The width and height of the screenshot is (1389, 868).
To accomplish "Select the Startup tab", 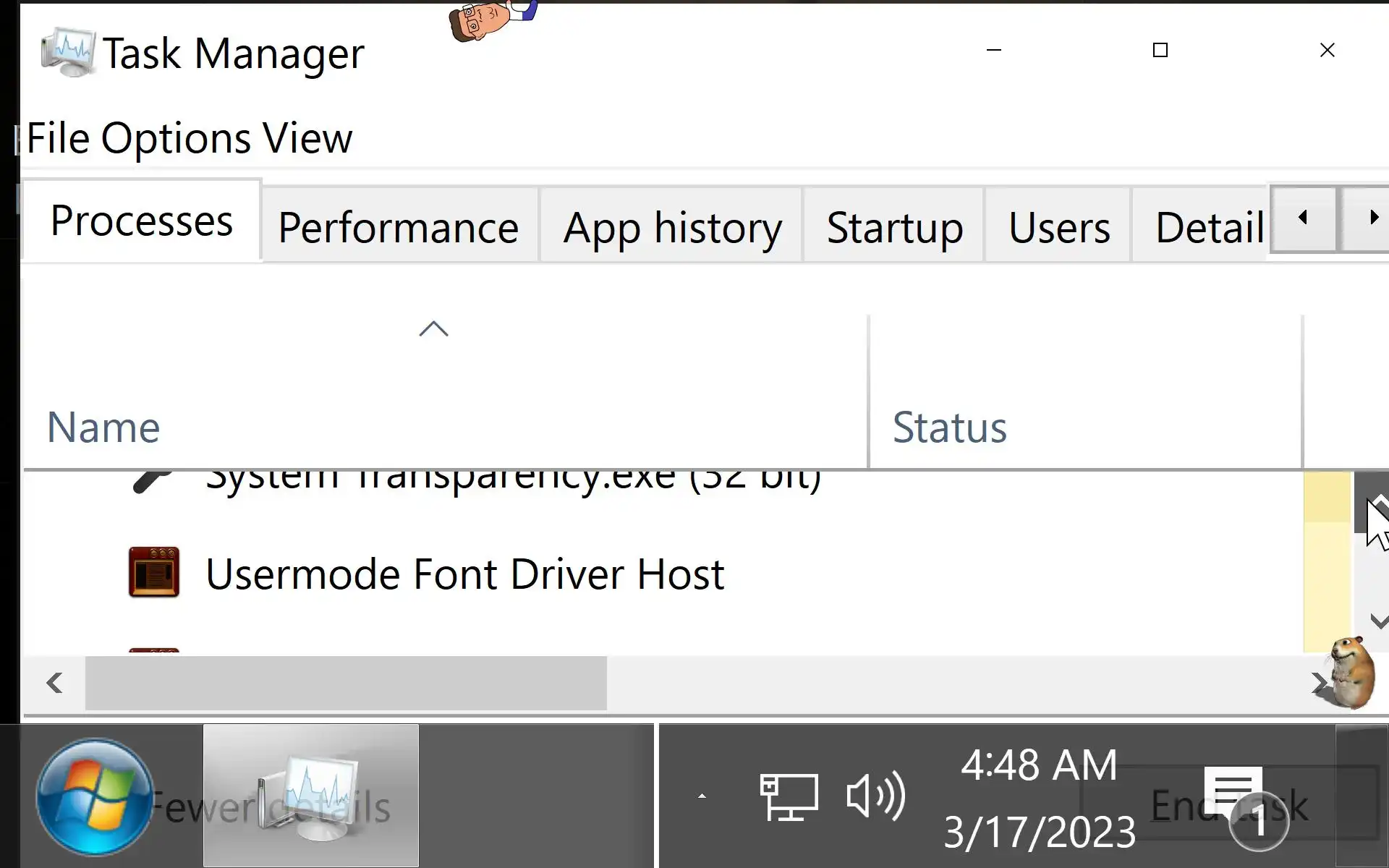I will coord(894,228).
